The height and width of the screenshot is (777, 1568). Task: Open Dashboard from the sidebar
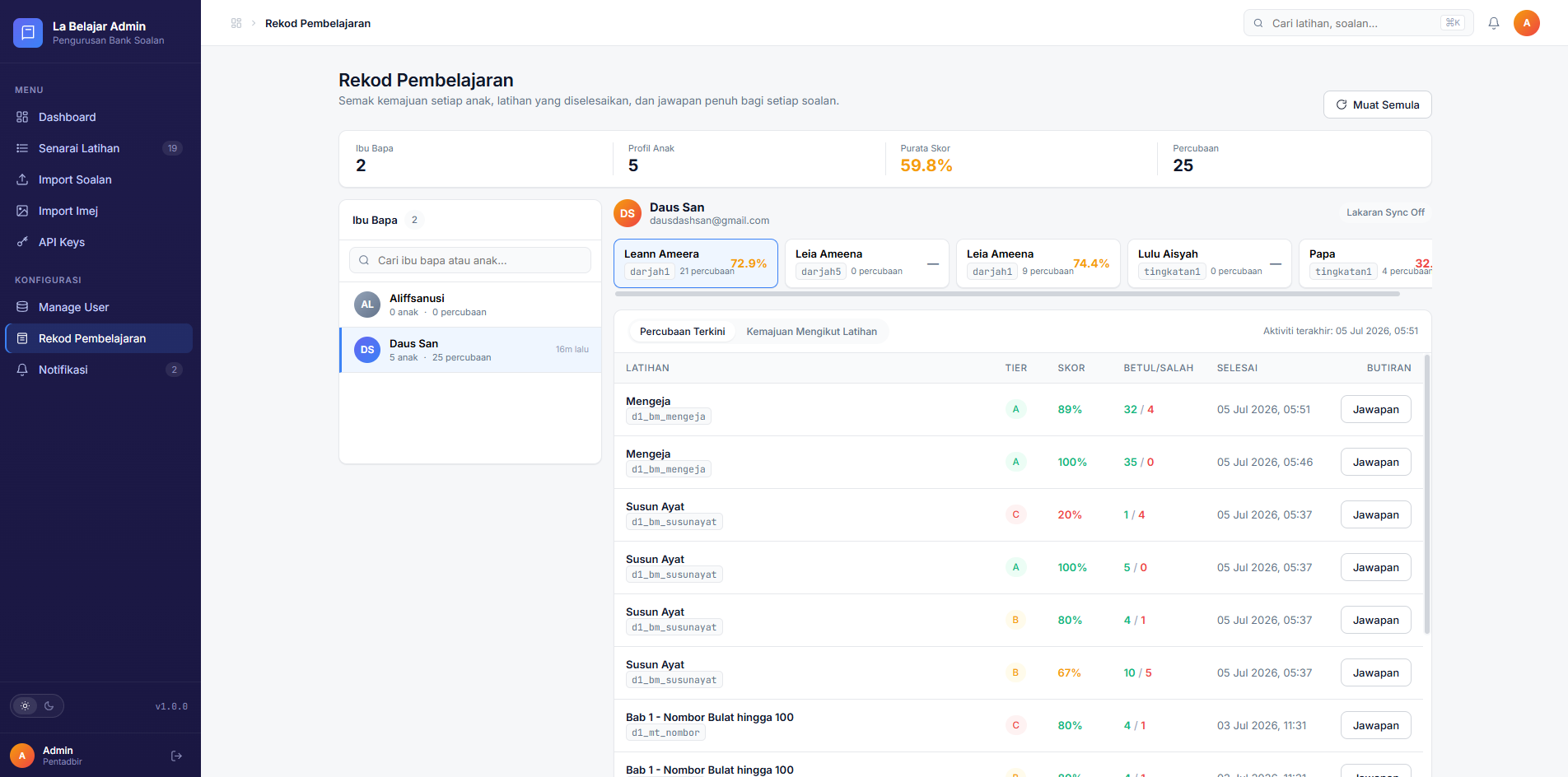point(99,117)
